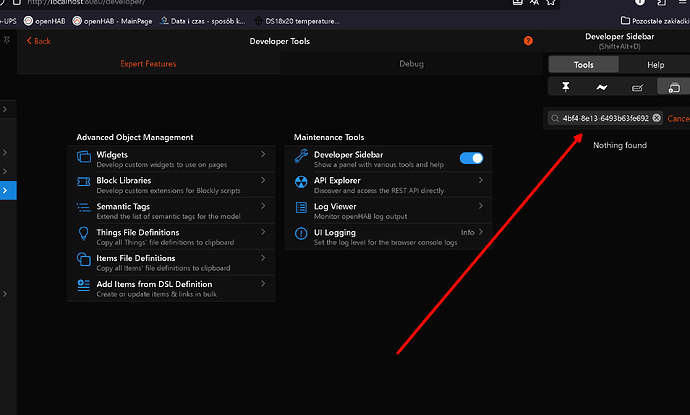Switch to the Debug tab
690x415 pixels.
pos(411,64)
